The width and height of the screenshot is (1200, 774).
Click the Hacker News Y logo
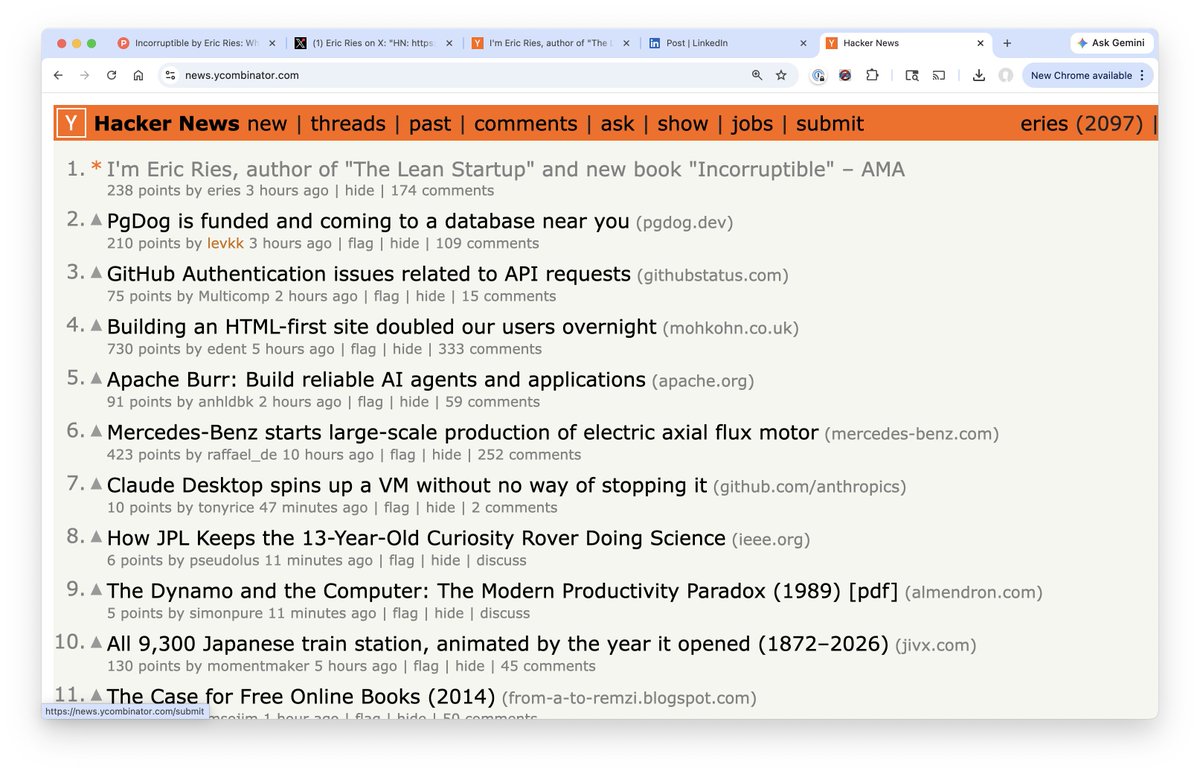[x=72, y=123]
